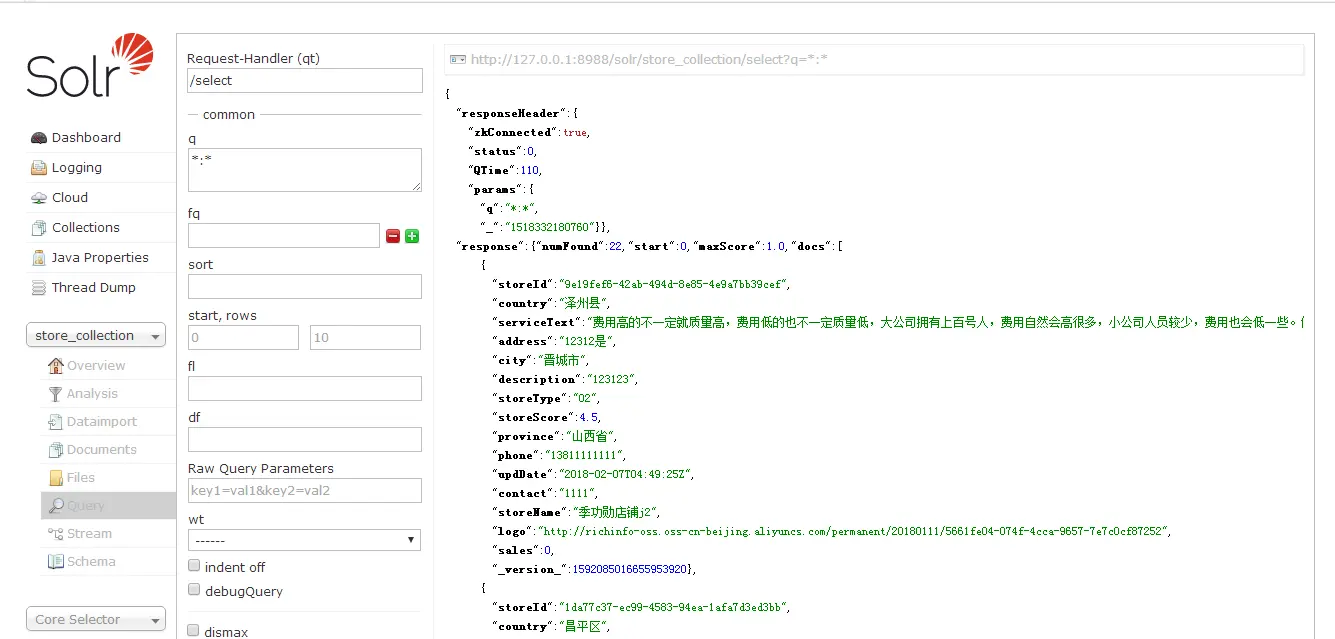
Task: Click the df default field input
Action: 305,440
